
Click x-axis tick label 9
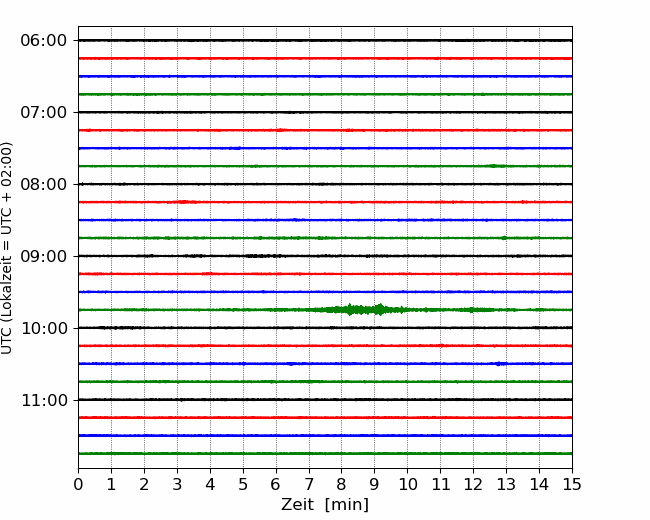(375, 484)
